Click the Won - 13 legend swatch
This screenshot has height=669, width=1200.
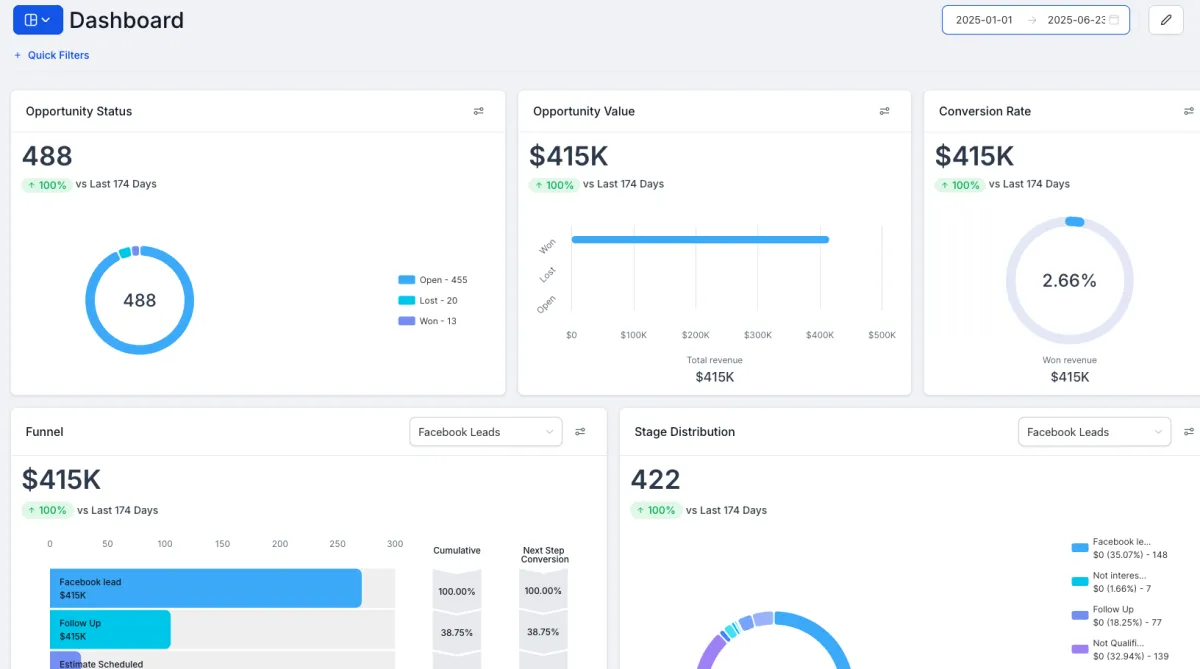406,321
